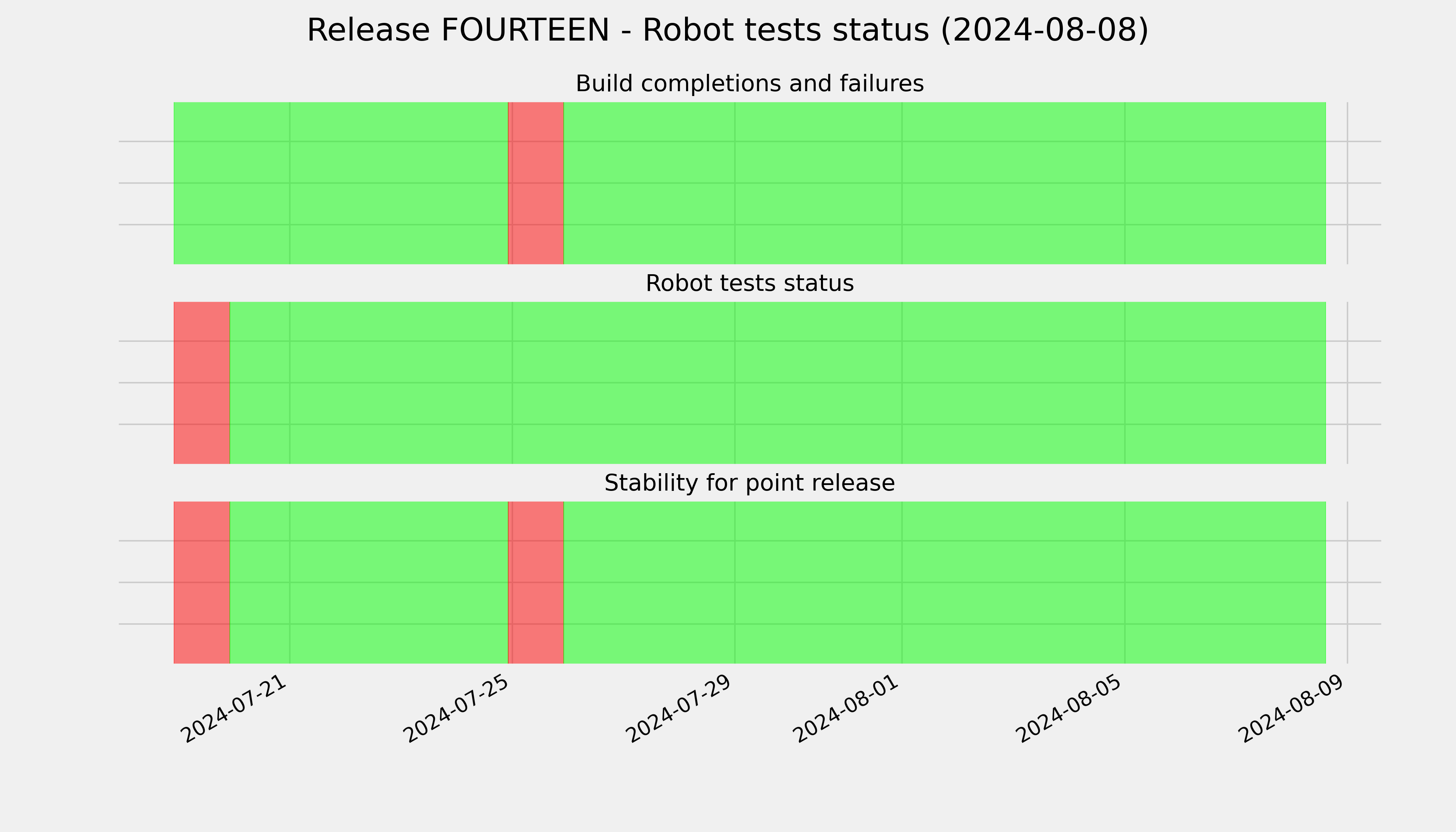Click the 'Robot tests status' subplot title
1456x832 pixels.
pyautogui.click(x=749, y=284)
